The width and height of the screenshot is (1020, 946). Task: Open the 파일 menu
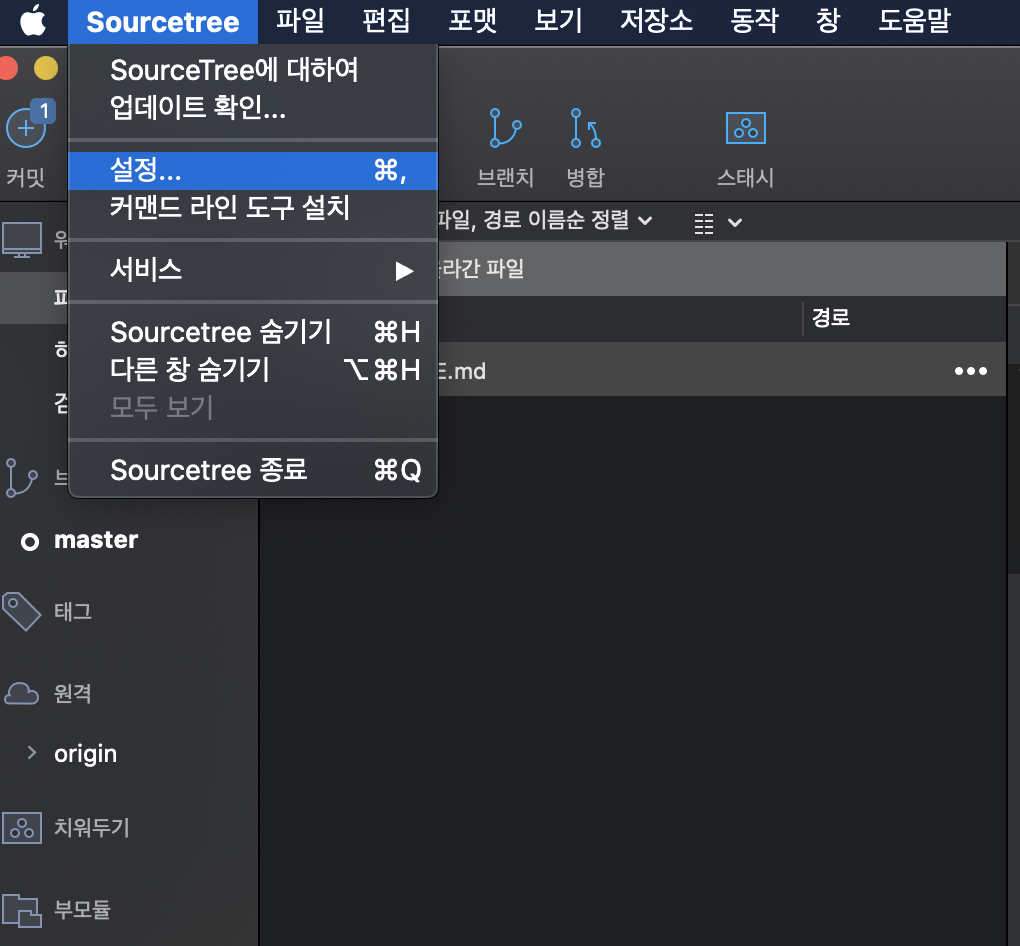[x=300, y=21]
